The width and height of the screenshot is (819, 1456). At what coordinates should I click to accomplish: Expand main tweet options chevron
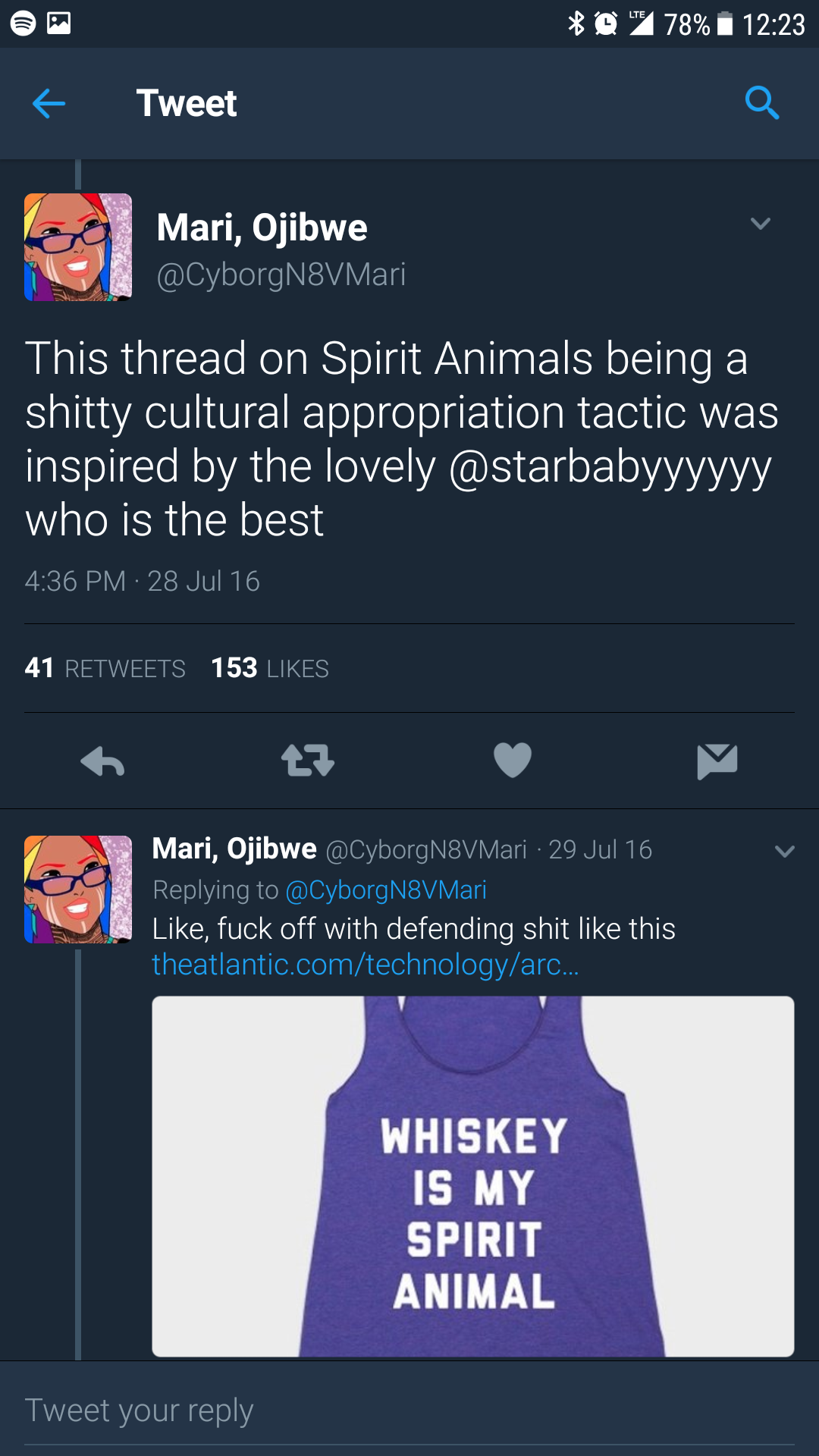click(760, 224)
